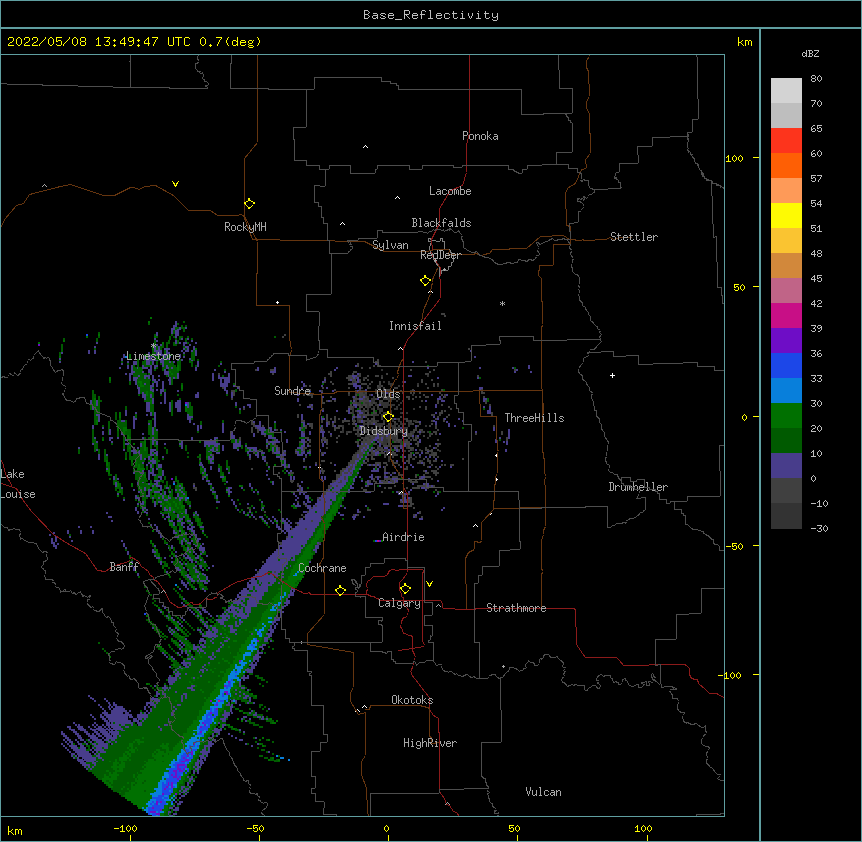Screen dimensions: 862x842
Task: Select the Strathmore label
Action: 516,608
